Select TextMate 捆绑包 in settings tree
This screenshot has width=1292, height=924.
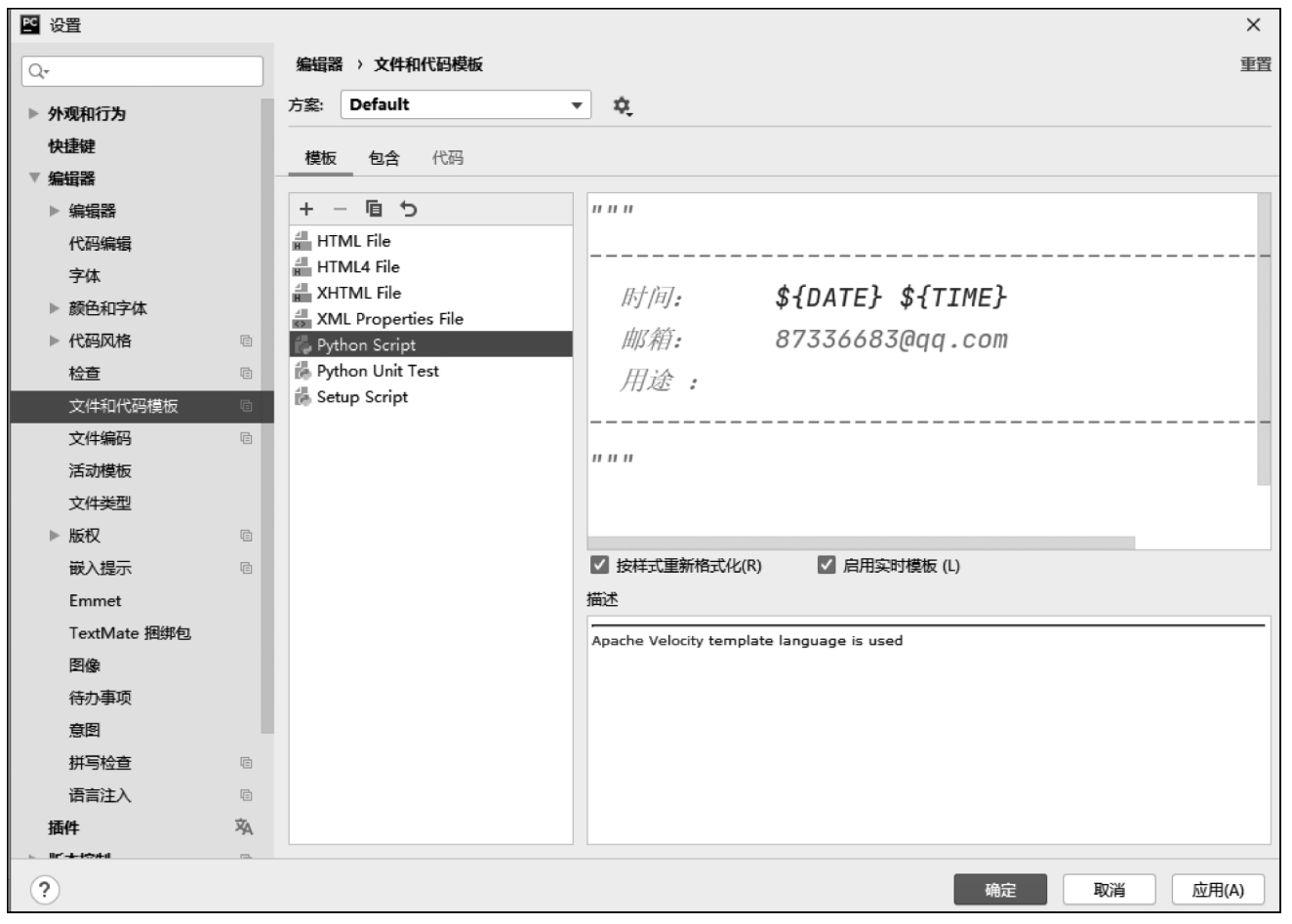pyautogui.click(x=130, y=633)
